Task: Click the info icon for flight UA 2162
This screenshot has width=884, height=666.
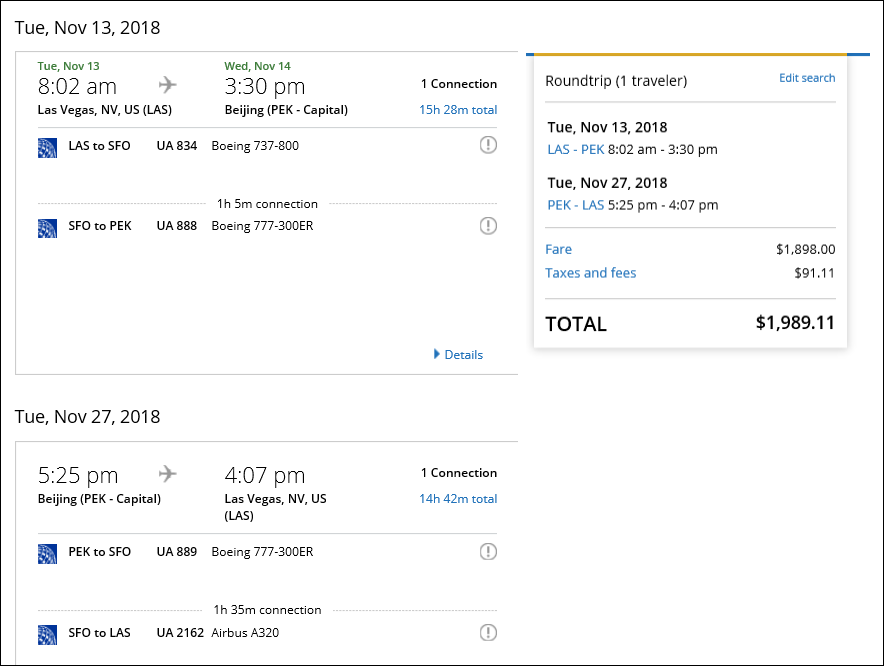Action: click(x=488, y=632)
